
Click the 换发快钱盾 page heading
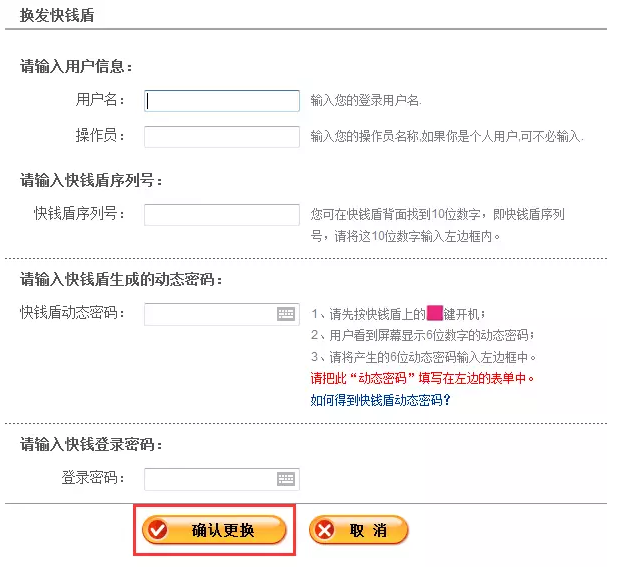(x=57, y=15)
